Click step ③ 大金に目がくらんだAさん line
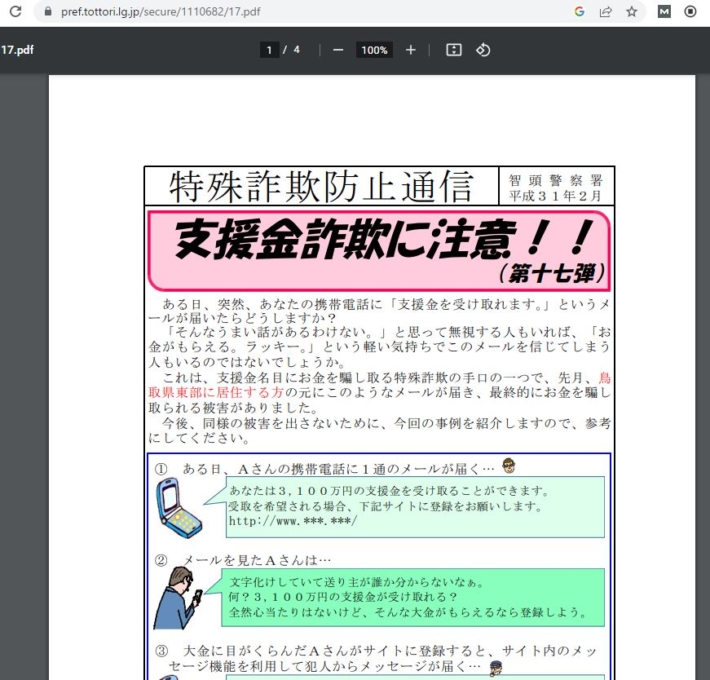710x680 pixels. pos(376,651)
